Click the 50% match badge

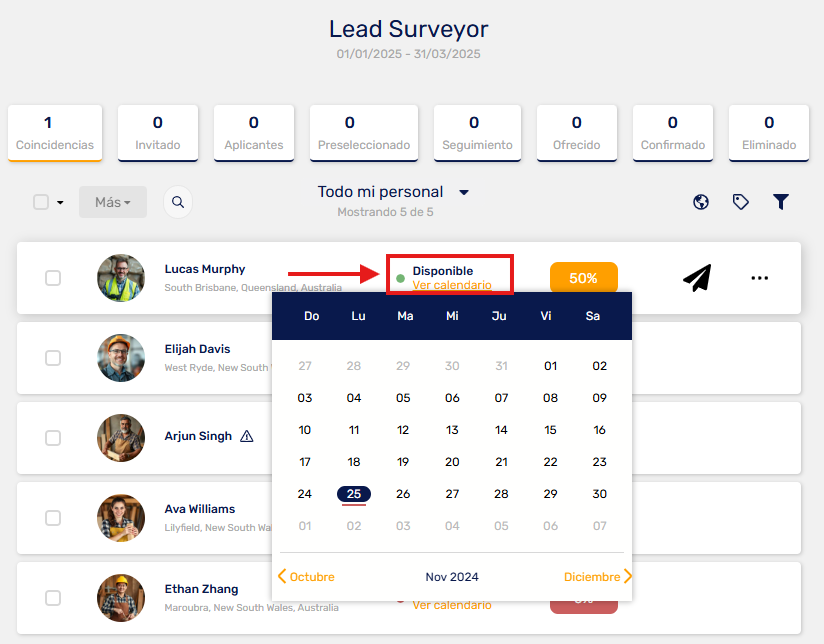[x=583, y=278]
